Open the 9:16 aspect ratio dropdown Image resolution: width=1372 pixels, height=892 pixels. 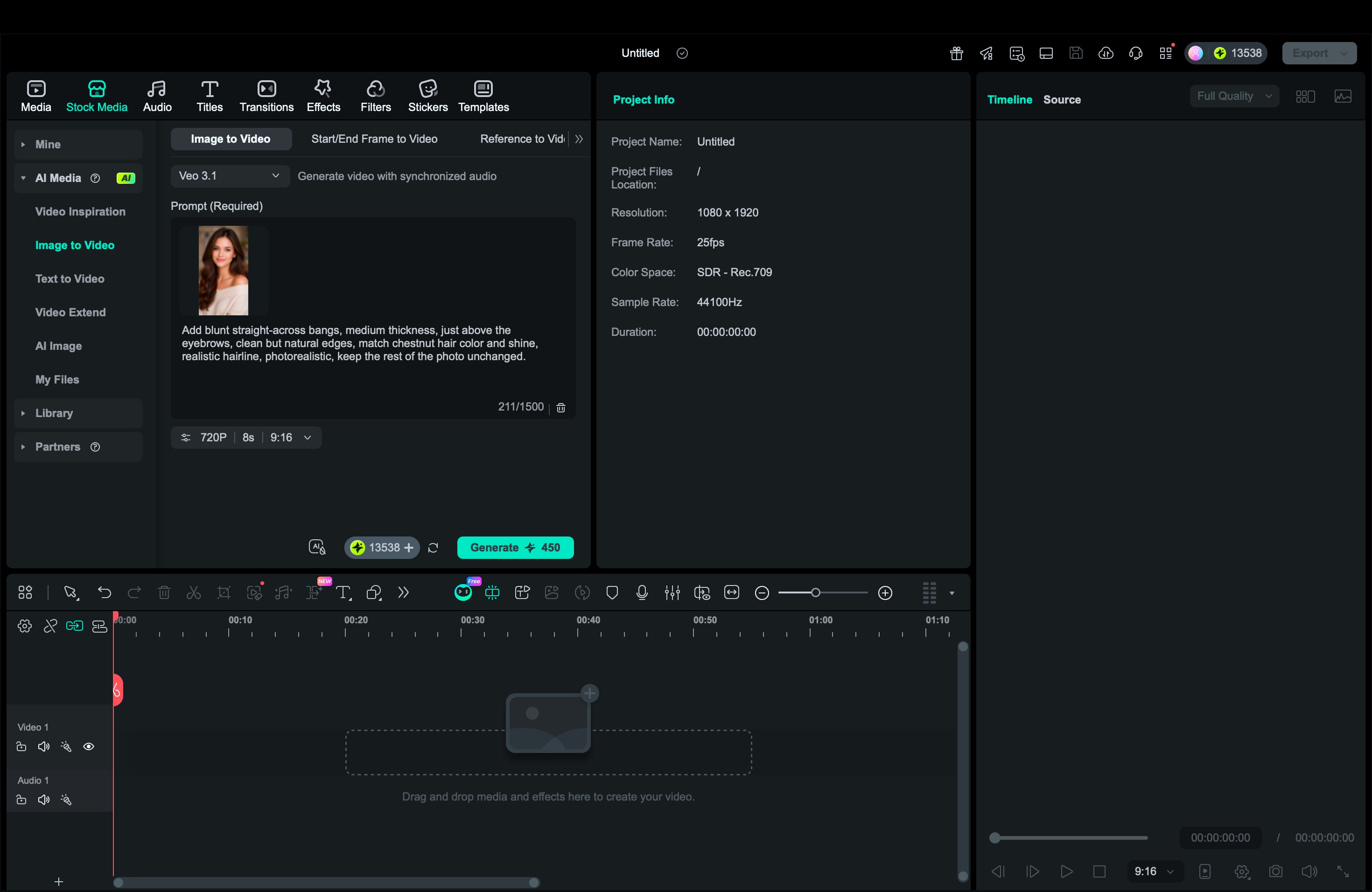pos(291,437)
